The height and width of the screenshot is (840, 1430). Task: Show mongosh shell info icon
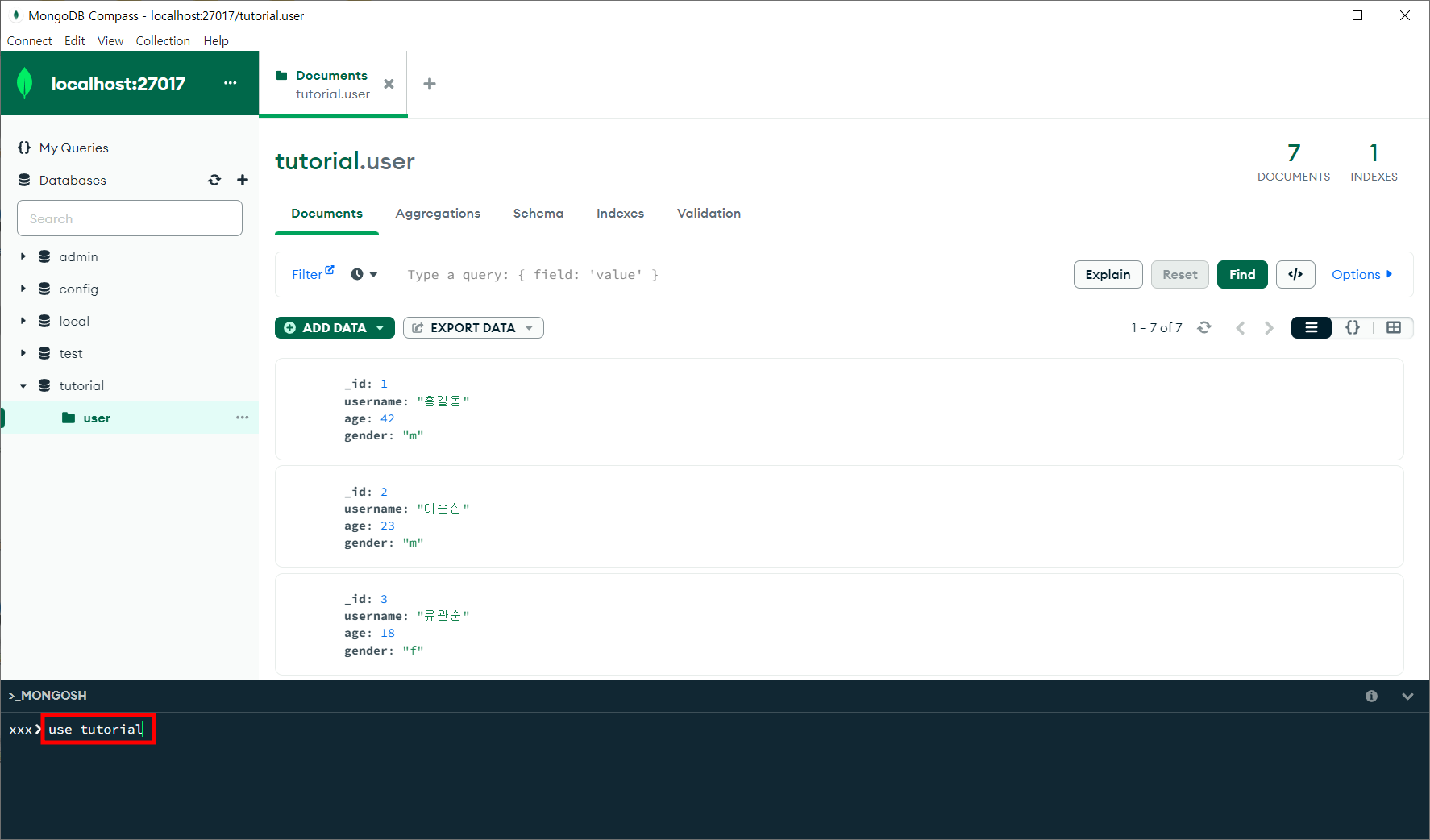(1371, 696)
